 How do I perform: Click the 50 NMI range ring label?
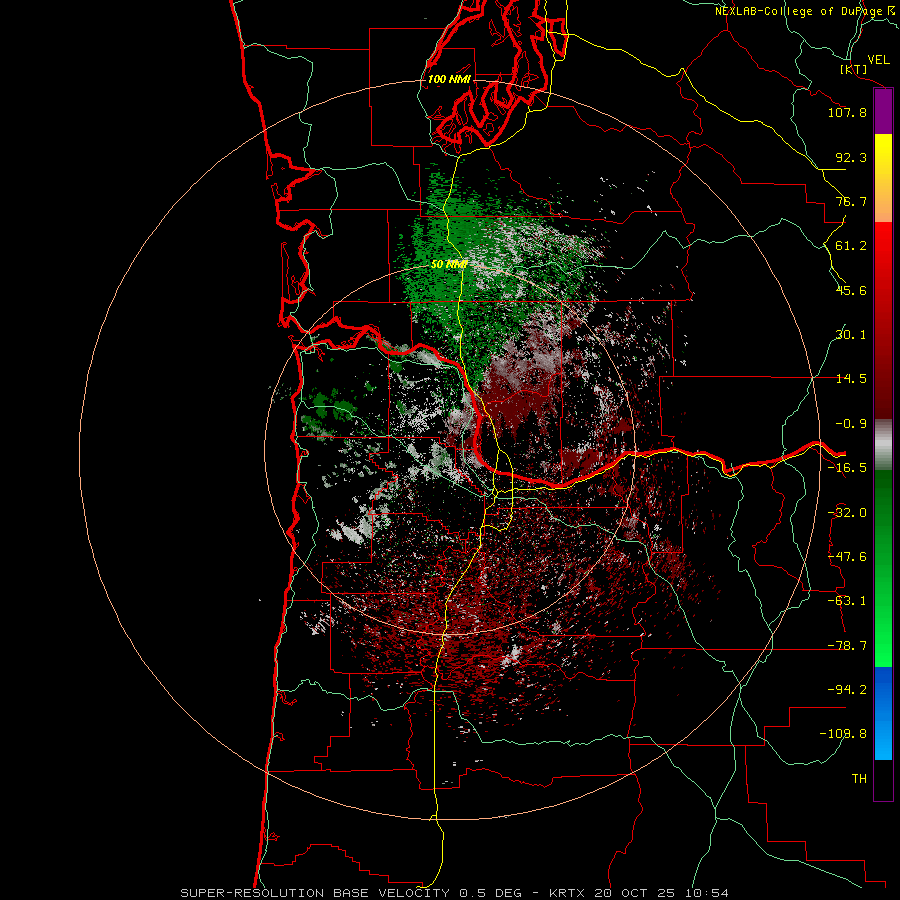tap(449, 265)
